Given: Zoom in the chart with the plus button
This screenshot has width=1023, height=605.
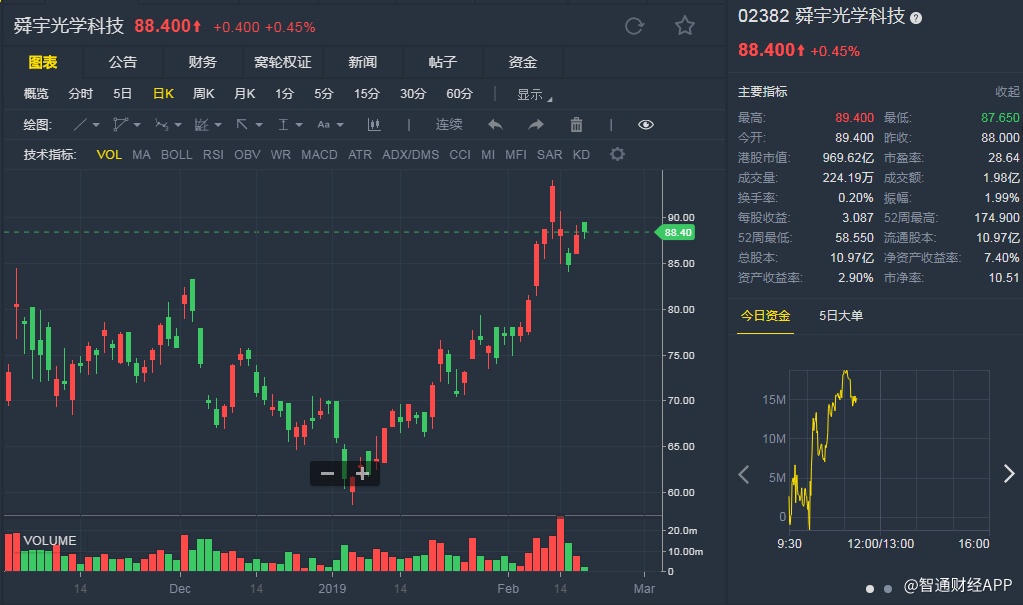Looking at the screenshot, I should 362,473.
